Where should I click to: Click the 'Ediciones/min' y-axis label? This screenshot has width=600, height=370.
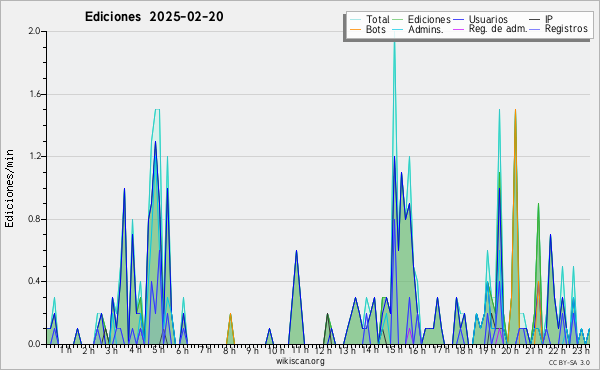9,188
